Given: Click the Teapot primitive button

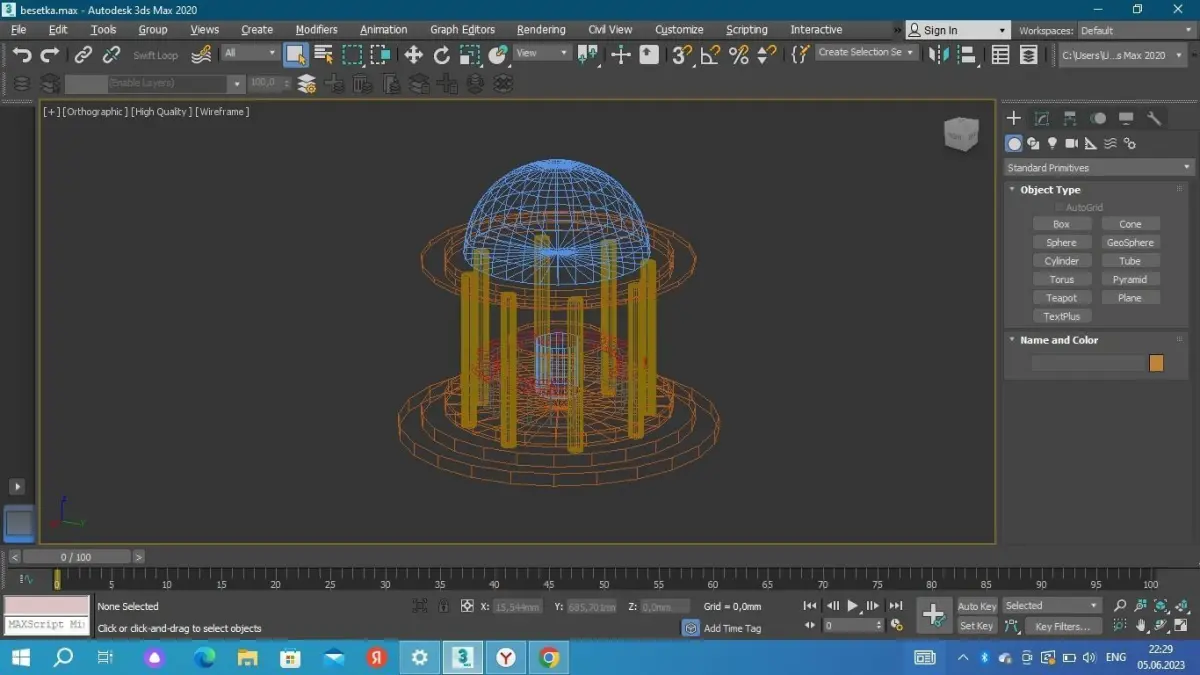Looking at the screenshot, I should coord(1061,298).
